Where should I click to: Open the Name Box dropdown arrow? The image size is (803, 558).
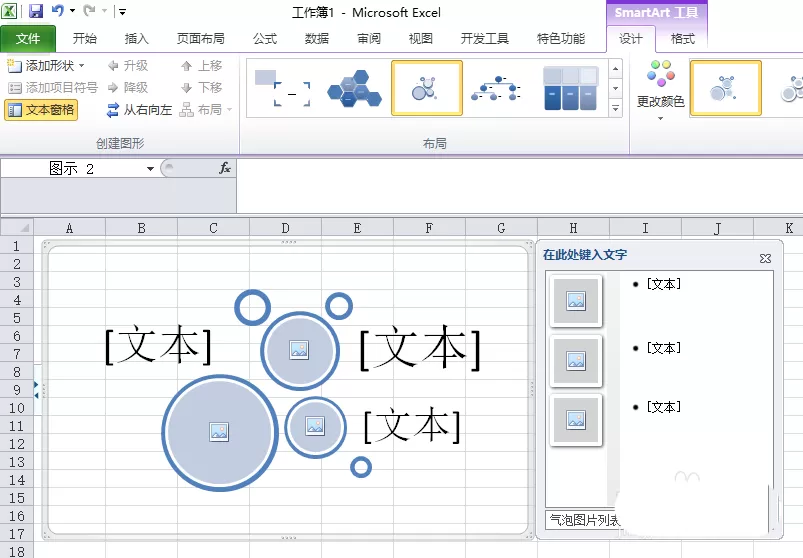click(x=150, y=168)
